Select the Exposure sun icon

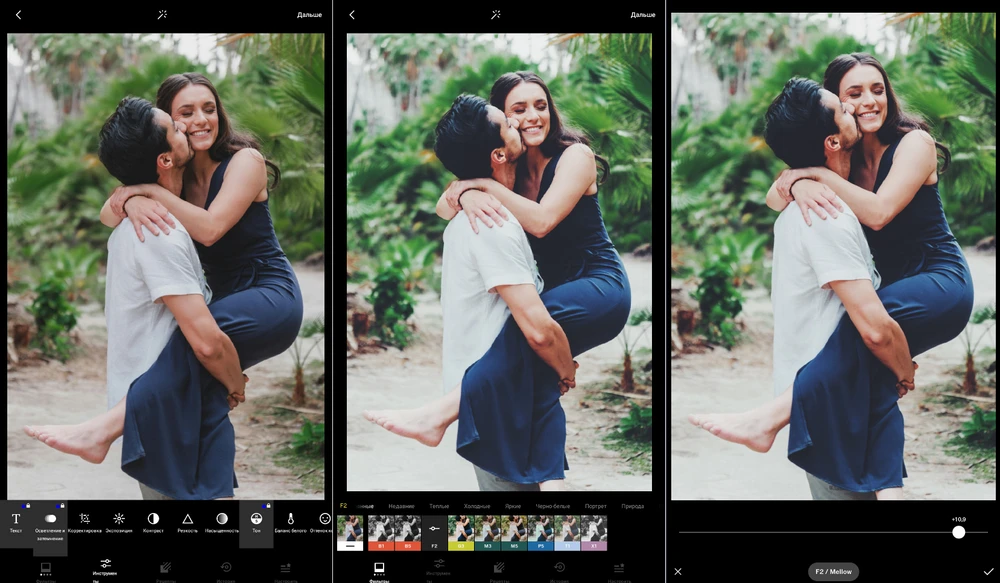tap(119, 520)
